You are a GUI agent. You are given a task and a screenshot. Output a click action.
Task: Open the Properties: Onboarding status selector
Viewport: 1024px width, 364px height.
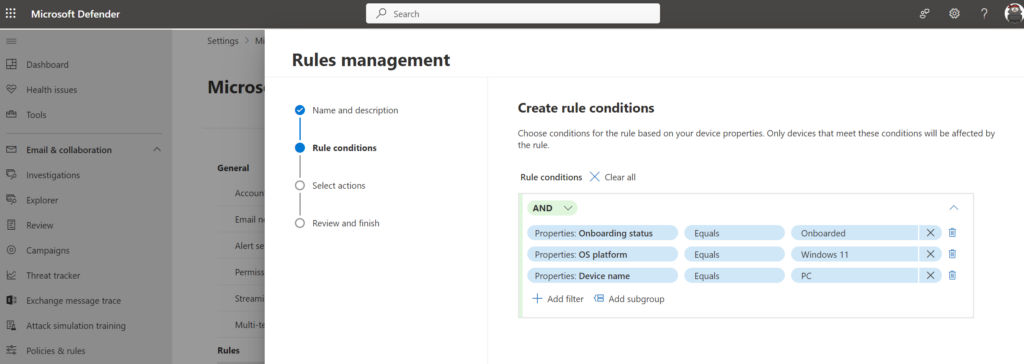pyautogui.click(x=603, y=233)
